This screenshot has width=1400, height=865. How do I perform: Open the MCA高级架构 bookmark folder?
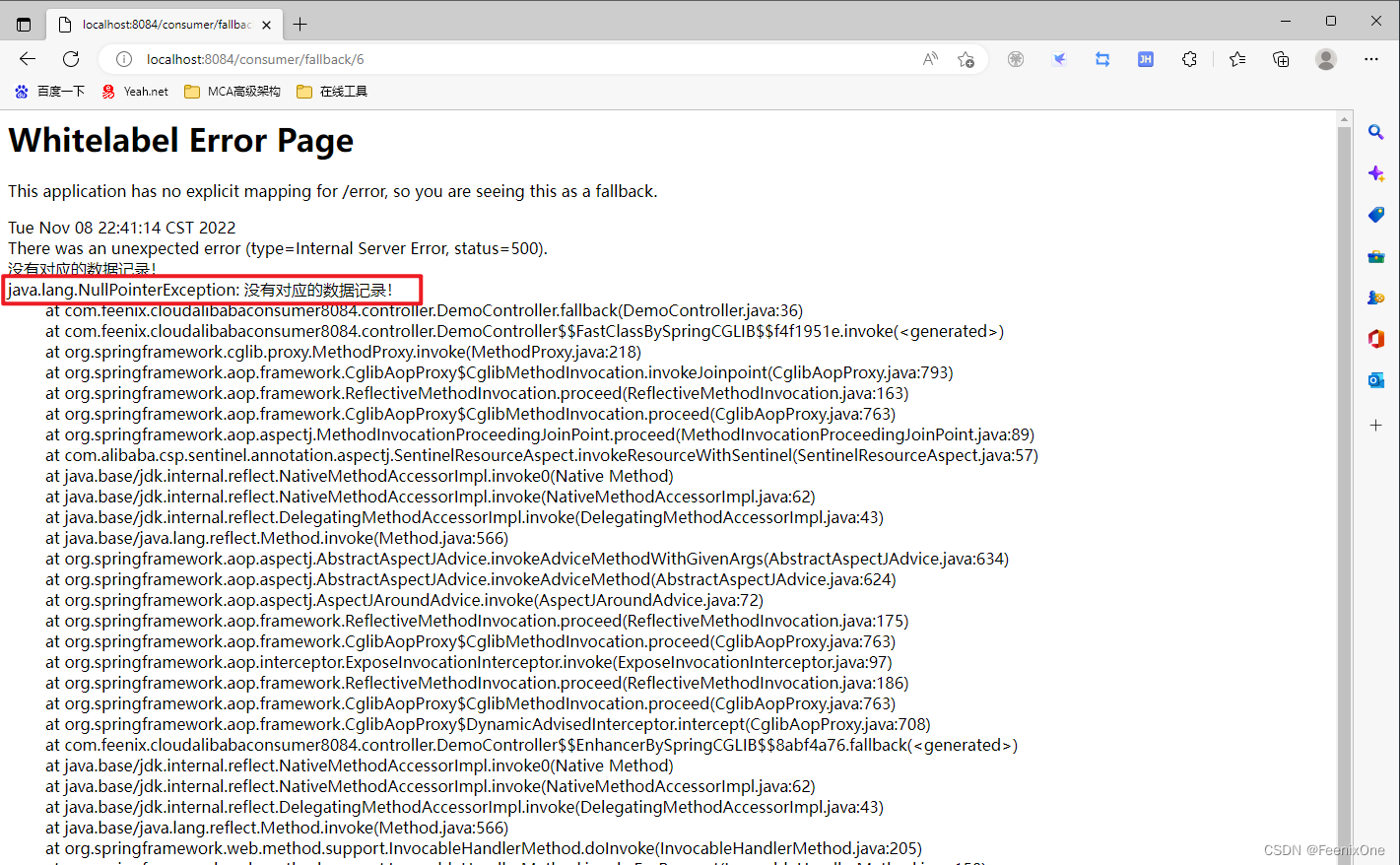tap(233, 92)
